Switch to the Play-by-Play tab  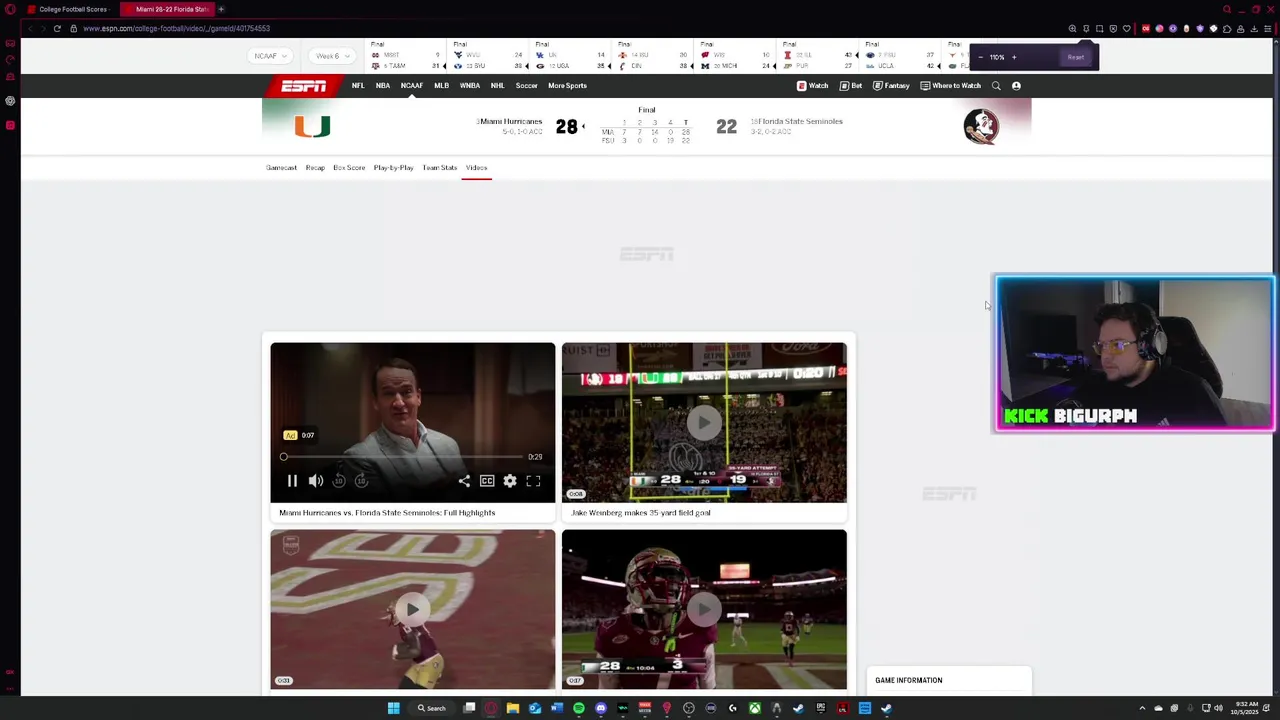[x=393, y=168]
